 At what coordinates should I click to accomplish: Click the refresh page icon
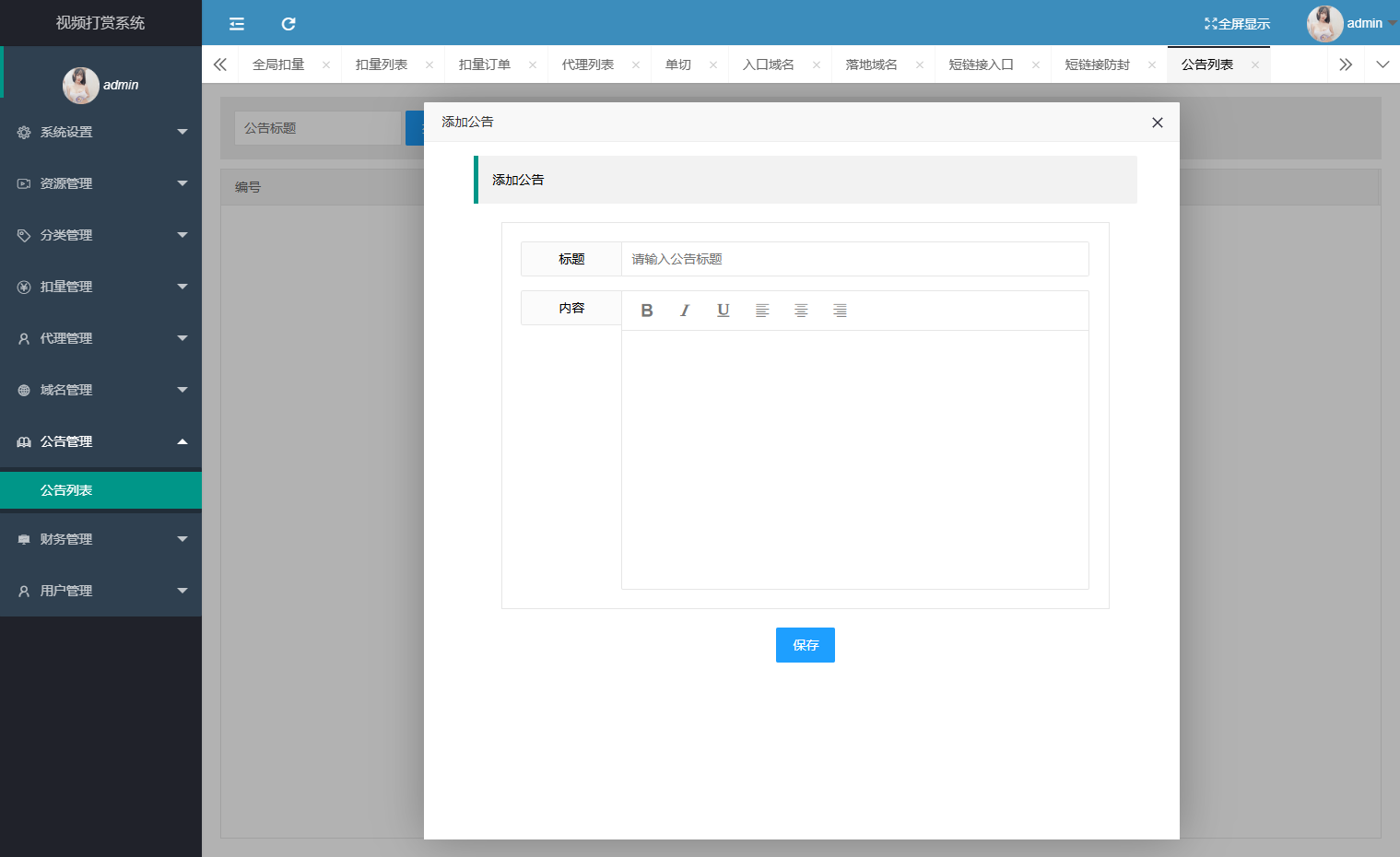click(288, 24)
